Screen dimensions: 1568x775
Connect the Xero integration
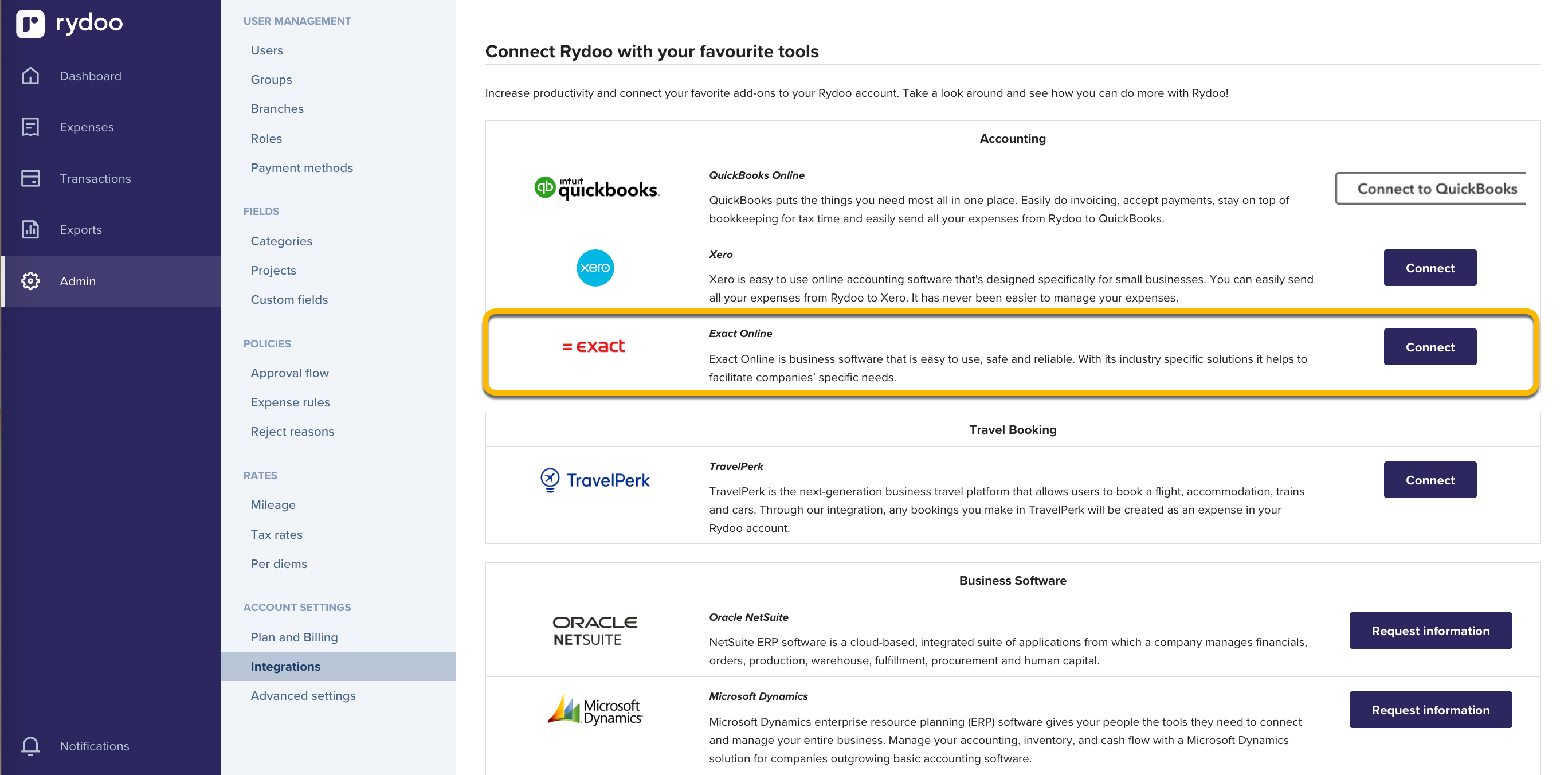[x=1429, y=267]
